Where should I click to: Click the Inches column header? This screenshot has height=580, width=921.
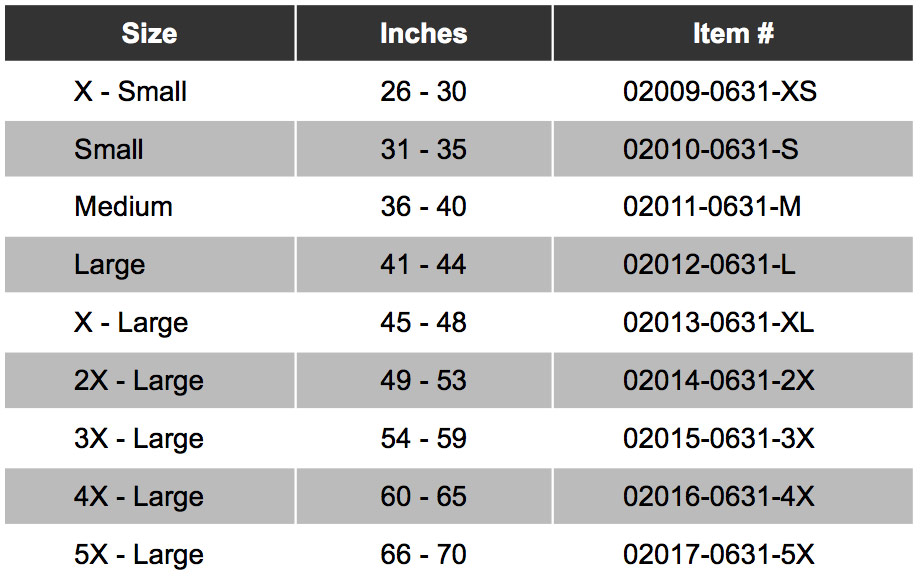(x=423, y=33)
